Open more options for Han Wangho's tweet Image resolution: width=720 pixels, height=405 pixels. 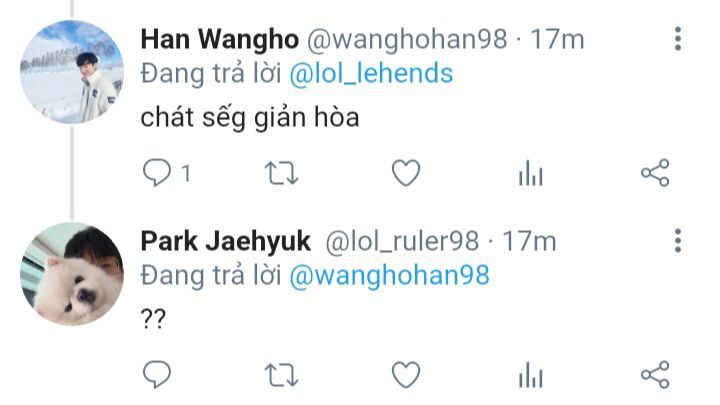click(x=678, y=39)
